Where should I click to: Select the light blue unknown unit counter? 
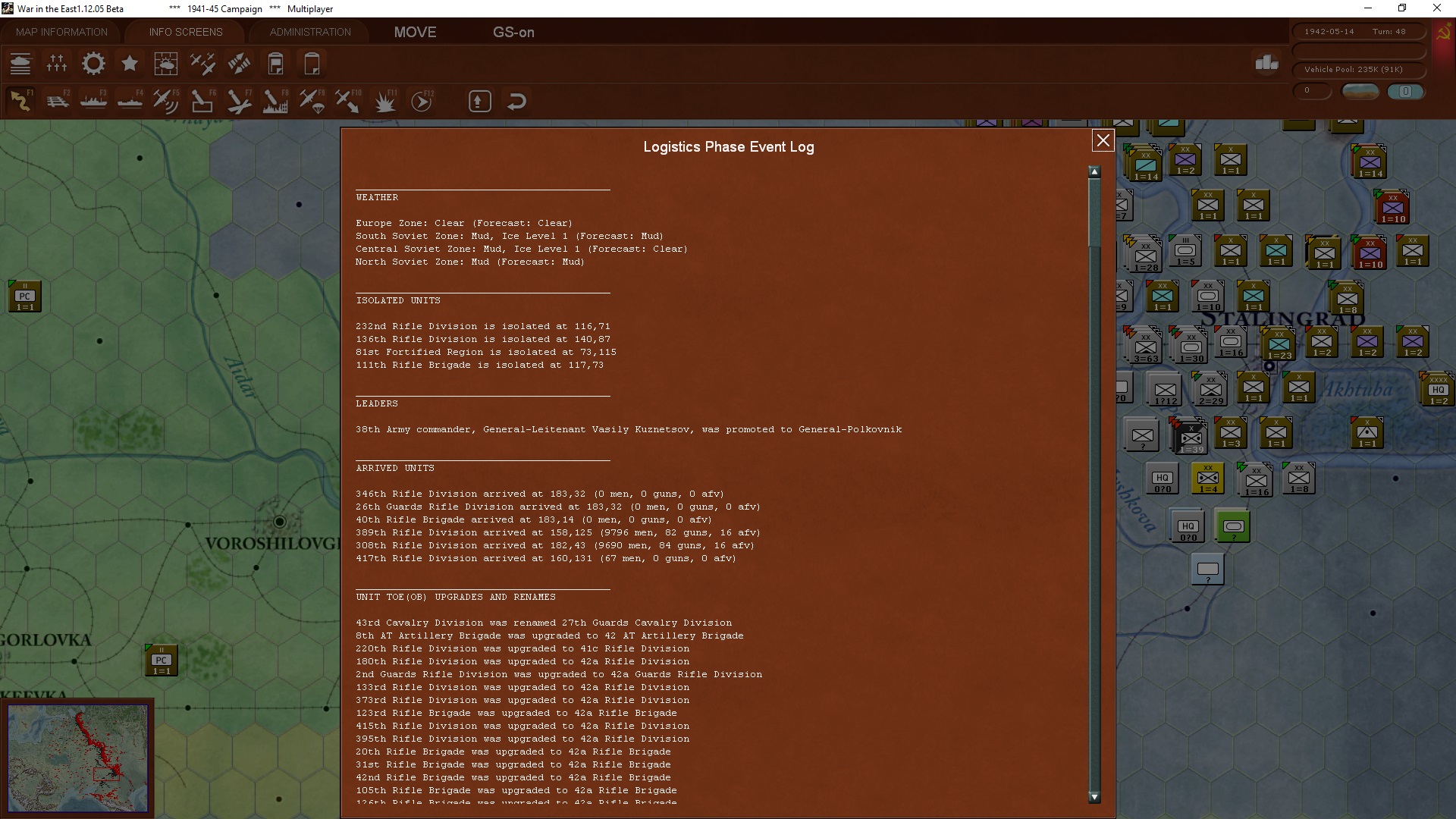[1207, 570]
